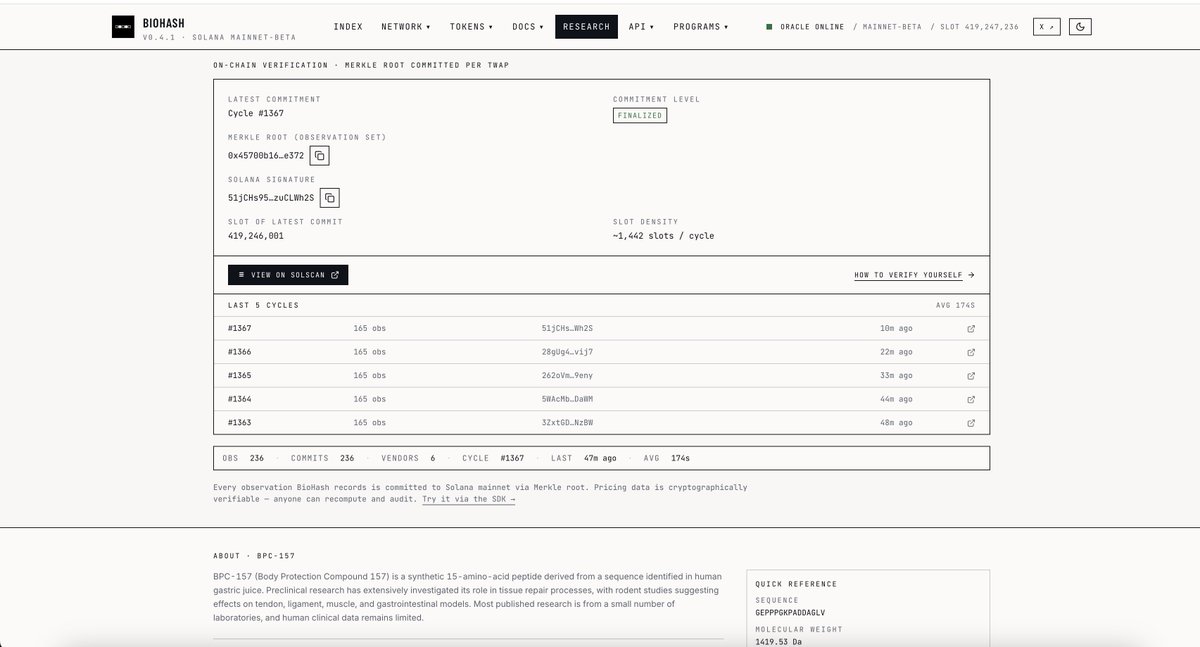Viewport: 1200px width, 647px height.
Task: Click the FINALIZED commitment badge
Action: [639, 115]
